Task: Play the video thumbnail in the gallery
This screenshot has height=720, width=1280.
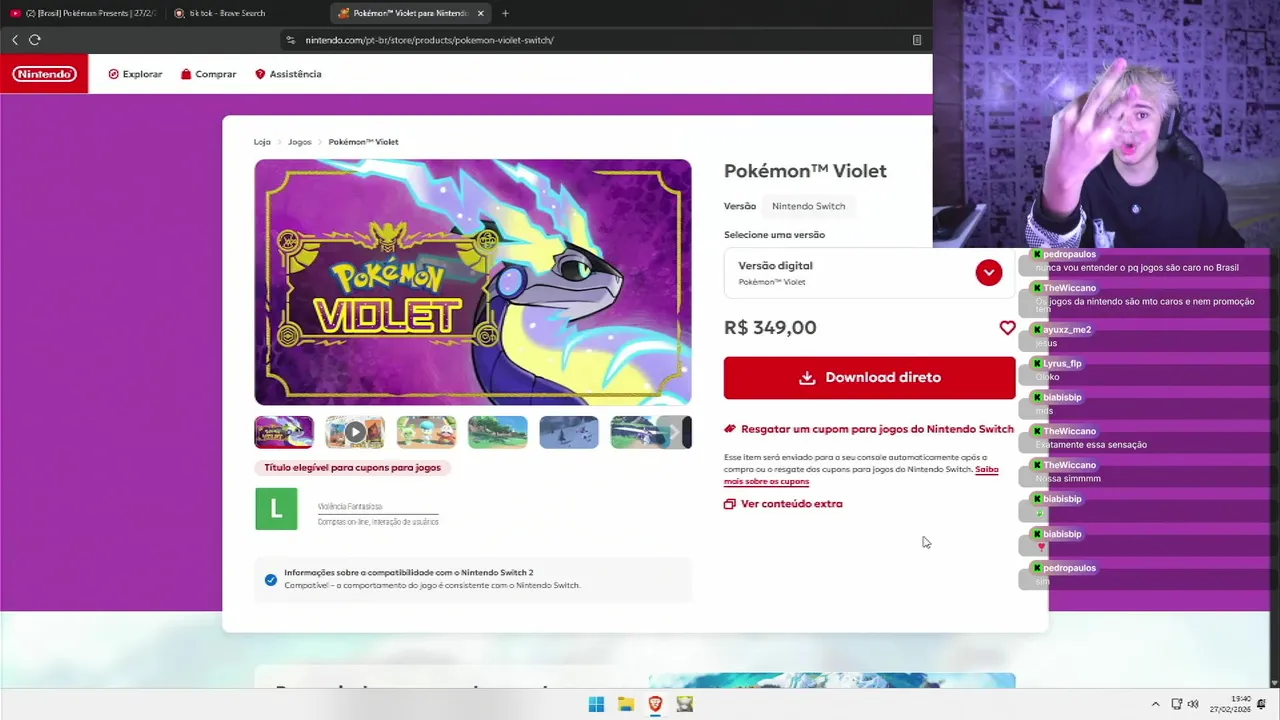Action: point(355,432)
